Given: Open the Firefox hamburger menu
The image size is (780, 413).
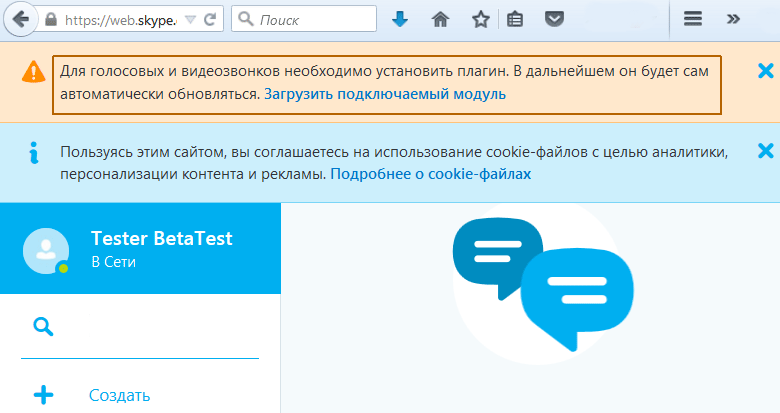Looking at the screenshot, I should [692, 20].
